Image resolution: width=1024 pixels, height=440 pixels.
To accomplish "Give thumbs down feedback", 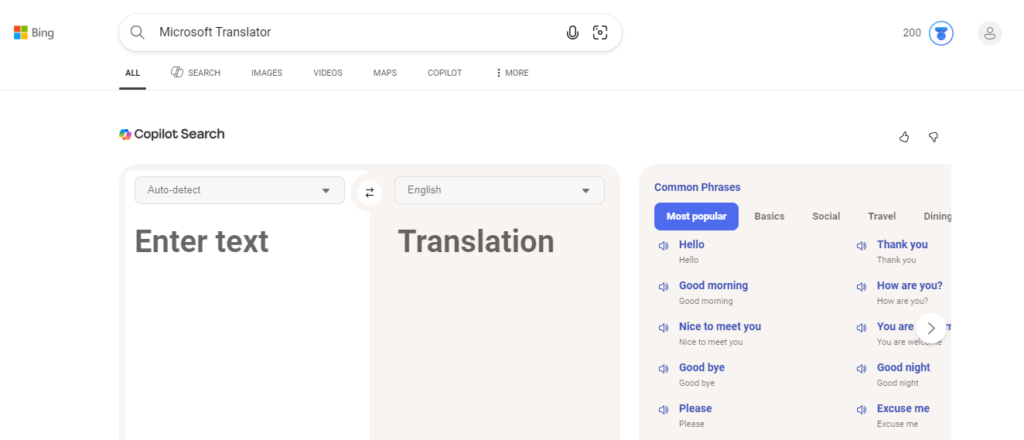I will [x=933, y=136].
